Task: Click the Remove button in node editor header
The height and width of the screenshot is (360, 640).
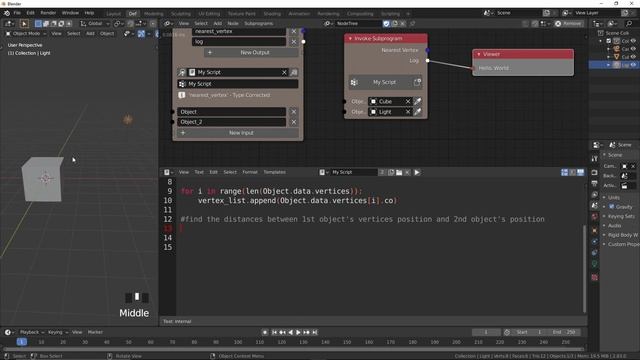Action: (x=569, y=24)
